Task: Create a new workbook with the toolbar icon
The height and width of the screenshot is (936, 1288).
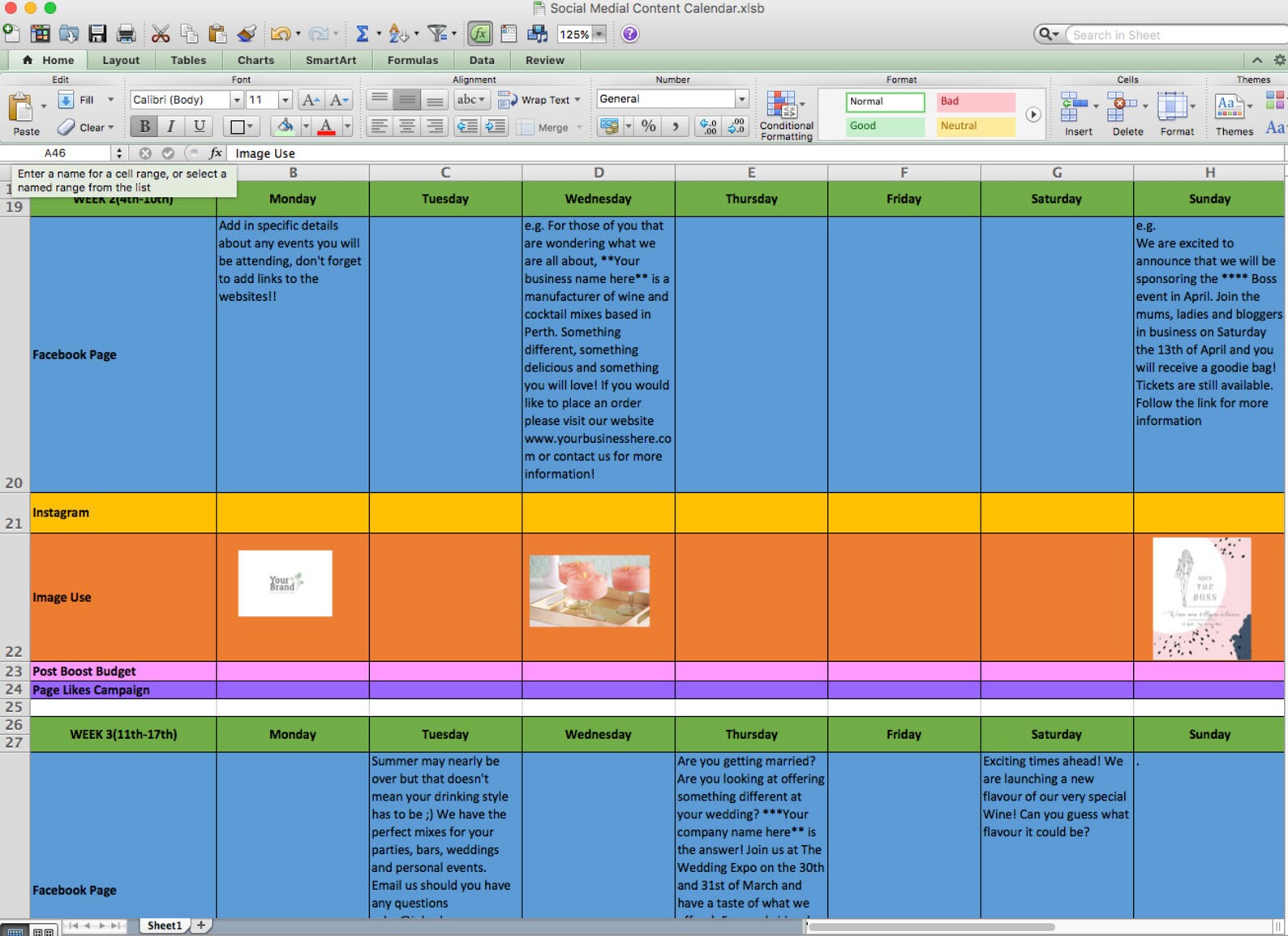Action: [x=11, y=33]
